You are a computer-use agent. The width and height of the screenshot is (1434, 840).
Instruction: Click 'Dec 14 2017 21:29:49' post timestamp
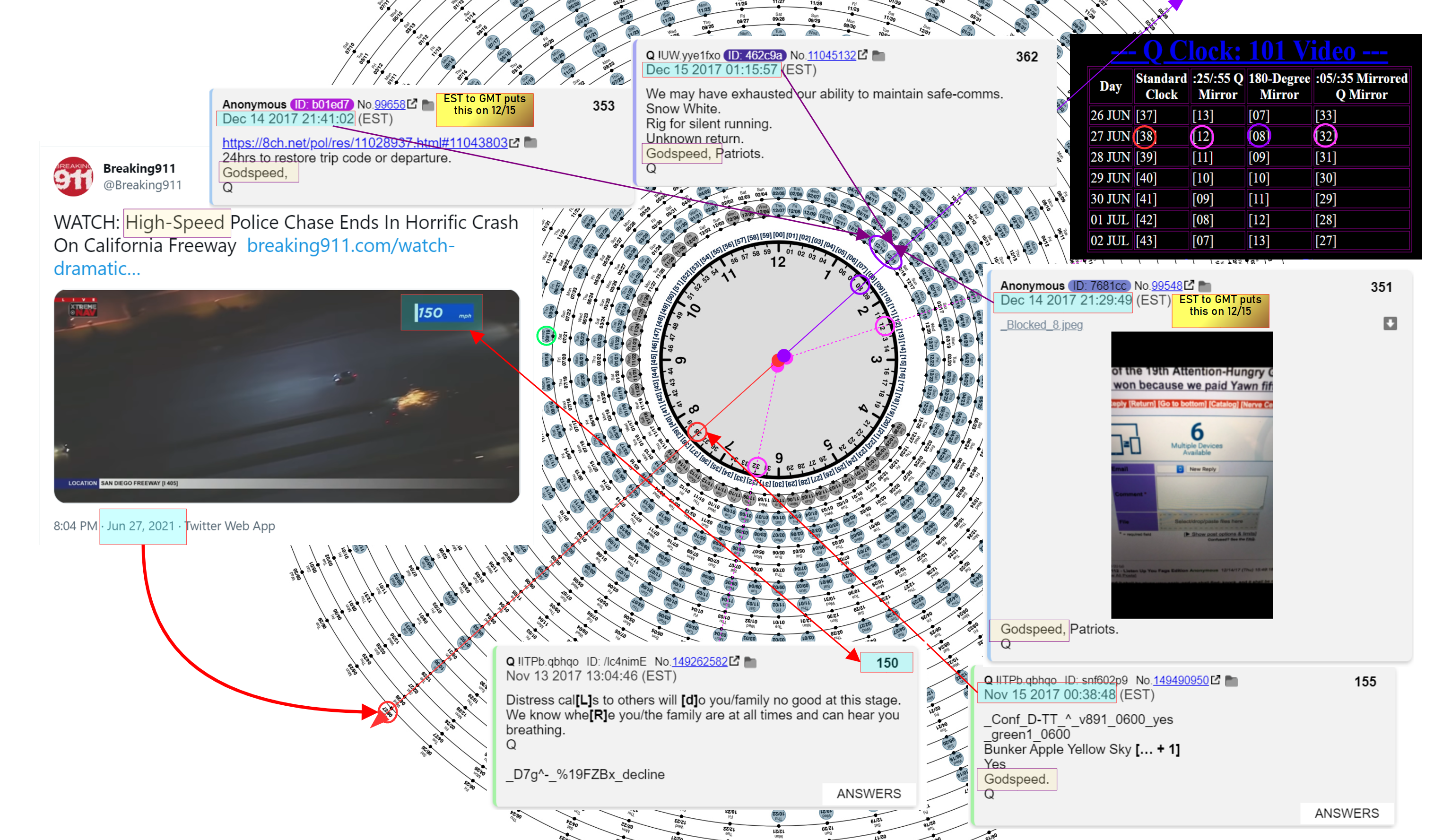coord(1066,301)
